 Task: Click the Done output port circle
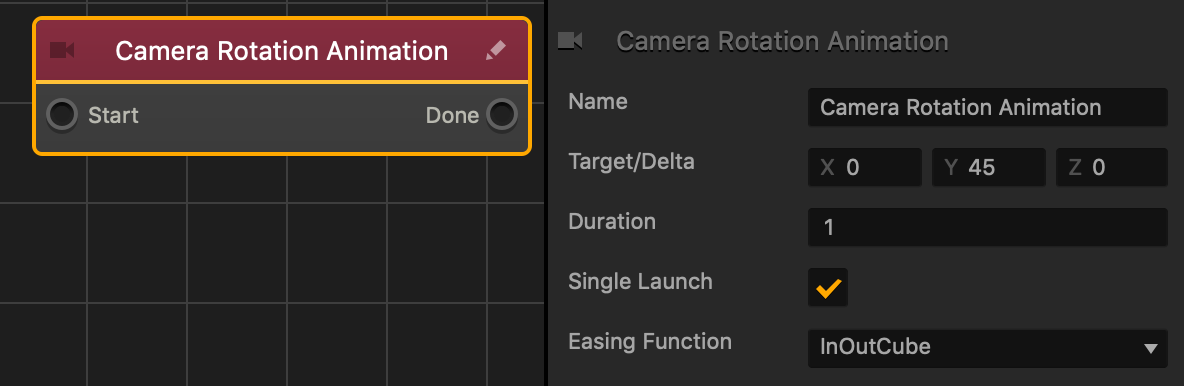pyautogui.click(x=502, y=115)
